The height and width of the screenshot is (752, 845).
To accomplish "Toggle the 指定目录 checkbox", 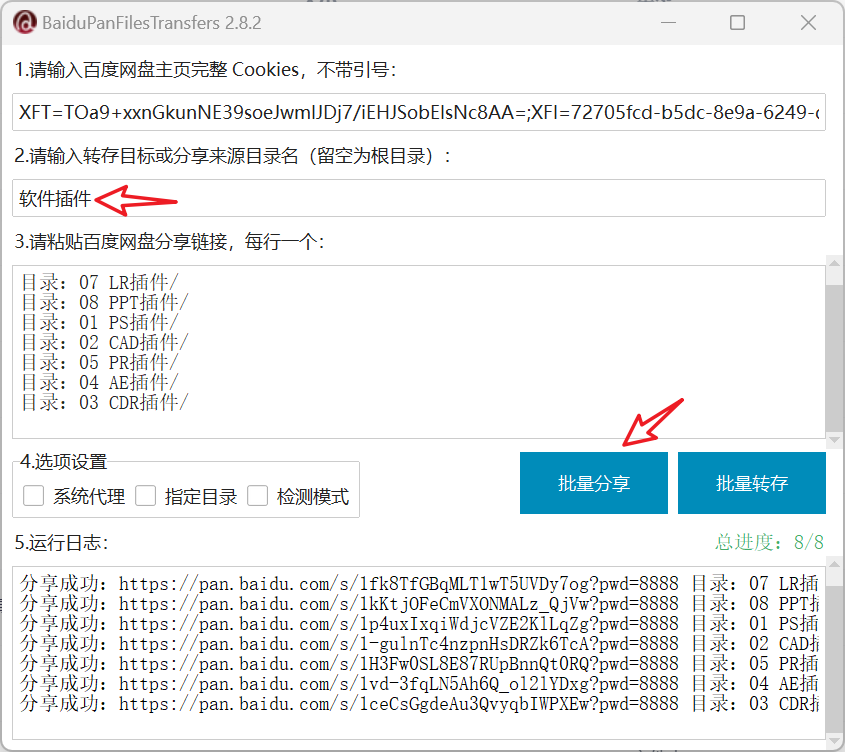I will (146, 496).
